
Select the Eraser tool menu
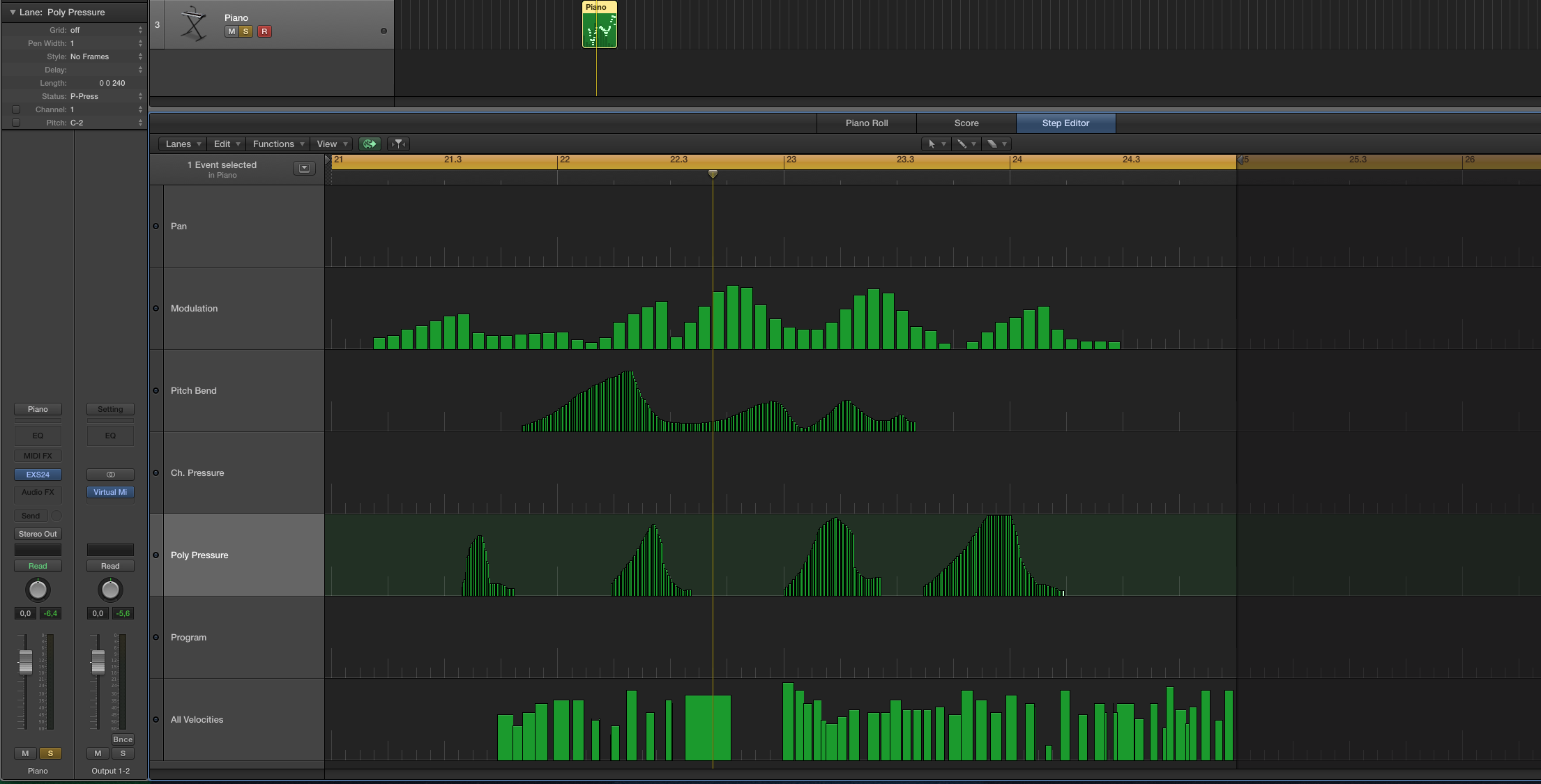point(996,144)
